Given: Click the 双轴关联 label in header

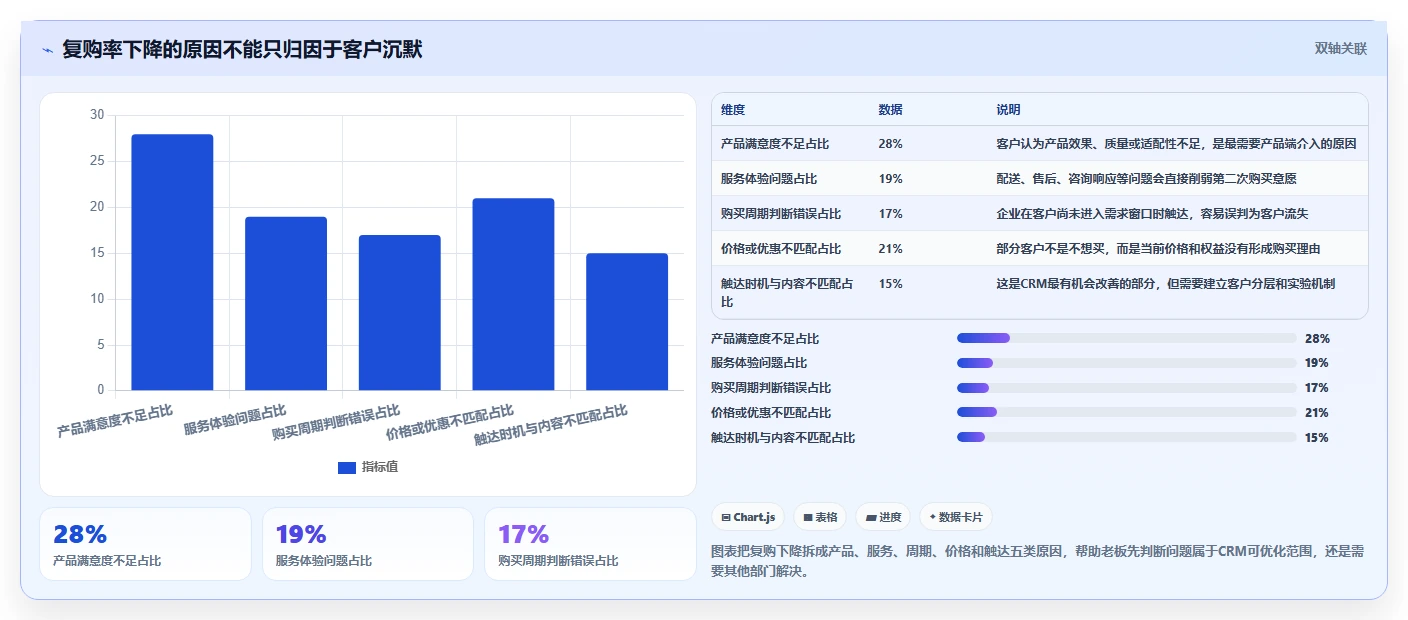Looking at the screenshot, I should point(1340,49).
